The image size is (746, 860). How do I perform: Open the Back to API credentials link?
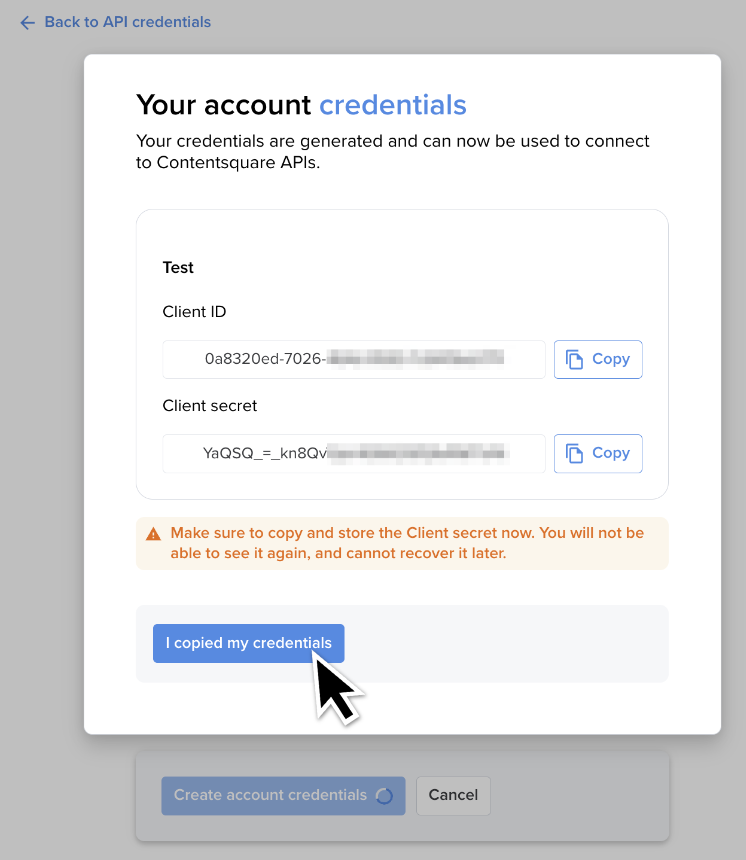(x=127, y=22)
